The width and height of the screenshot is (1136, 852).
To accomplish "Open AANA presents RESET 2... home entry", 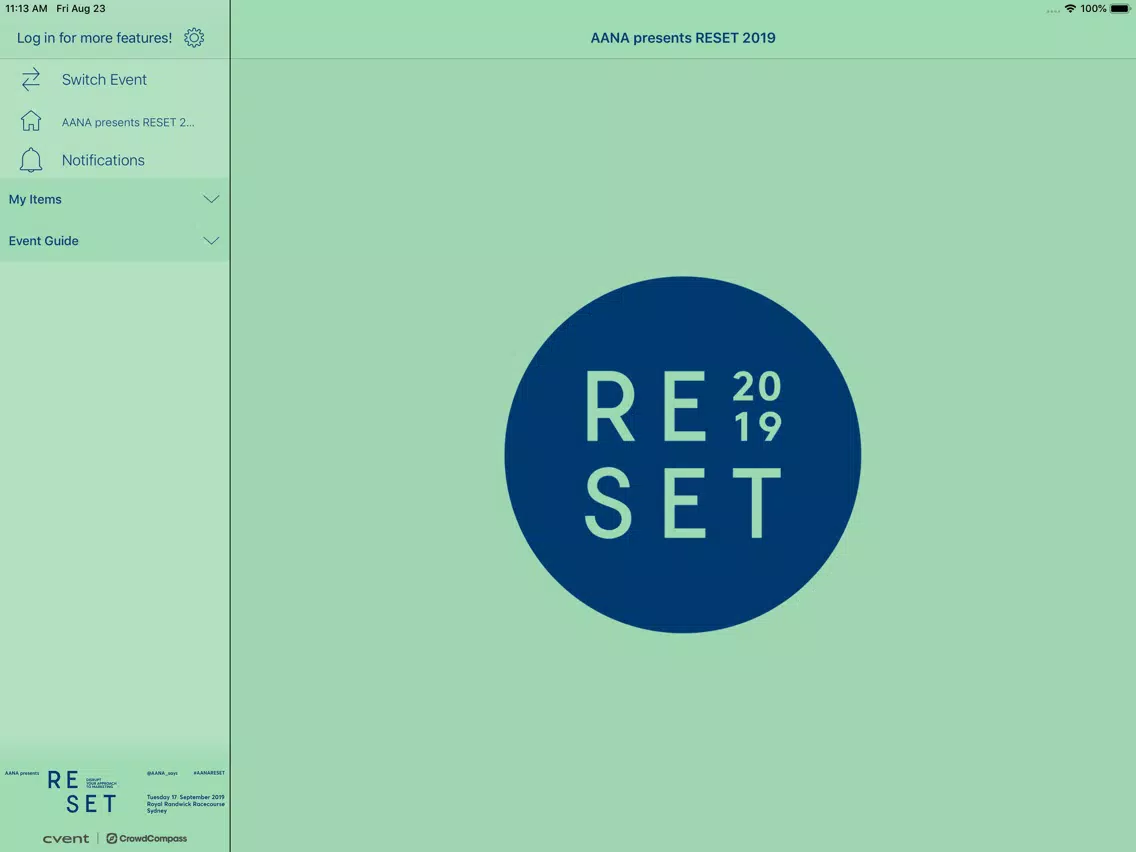I will click(x=114, y=121).
